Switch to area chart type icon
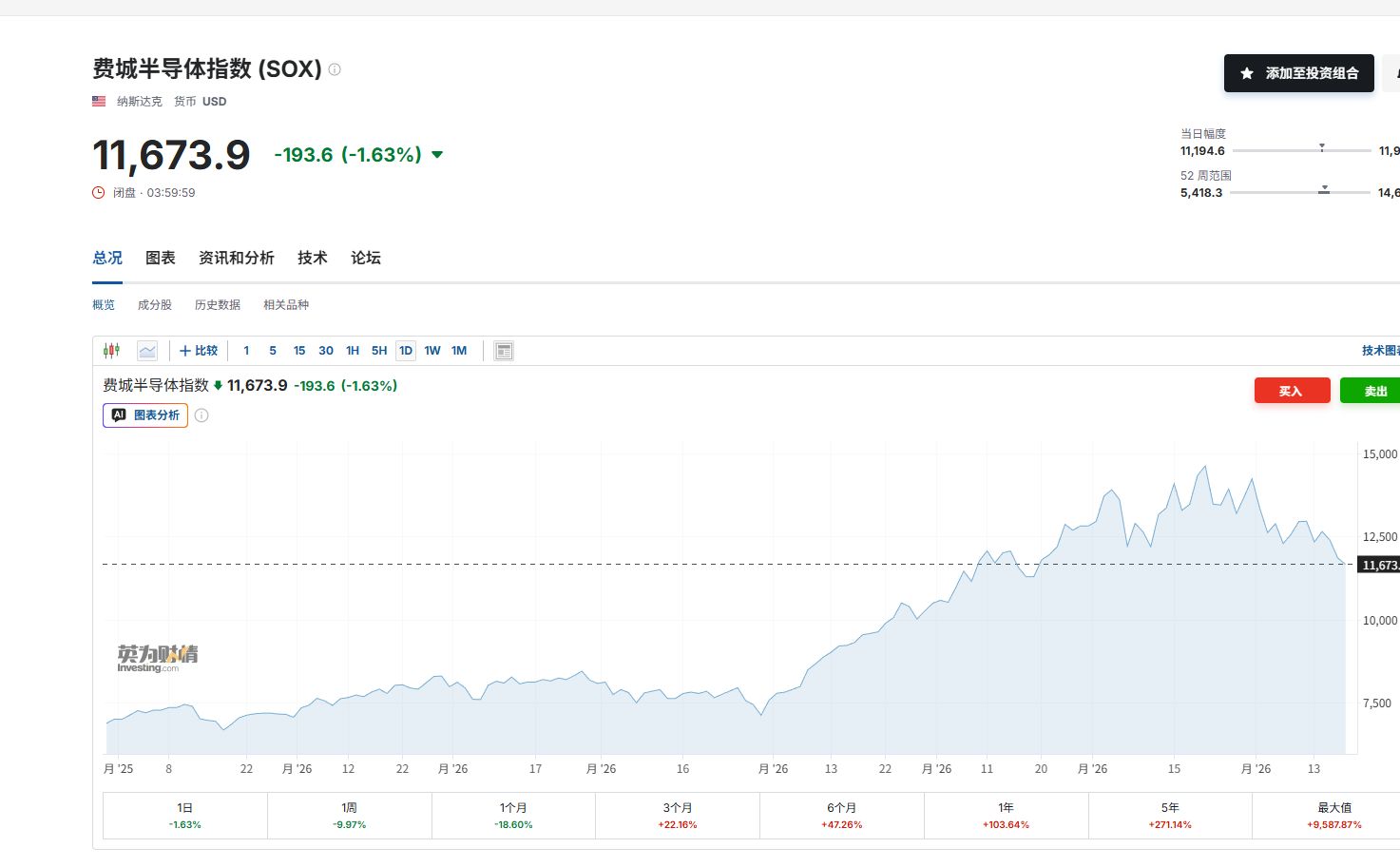Viewport: 1400px width, 867px height. [x=147, y=351]
